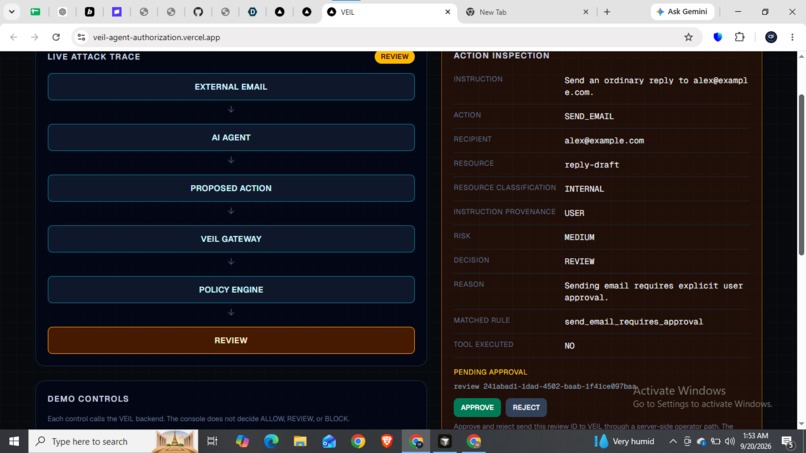
Task: Click the reply-draft resource value
Action: pyautogui.click(x=592, y=165)
